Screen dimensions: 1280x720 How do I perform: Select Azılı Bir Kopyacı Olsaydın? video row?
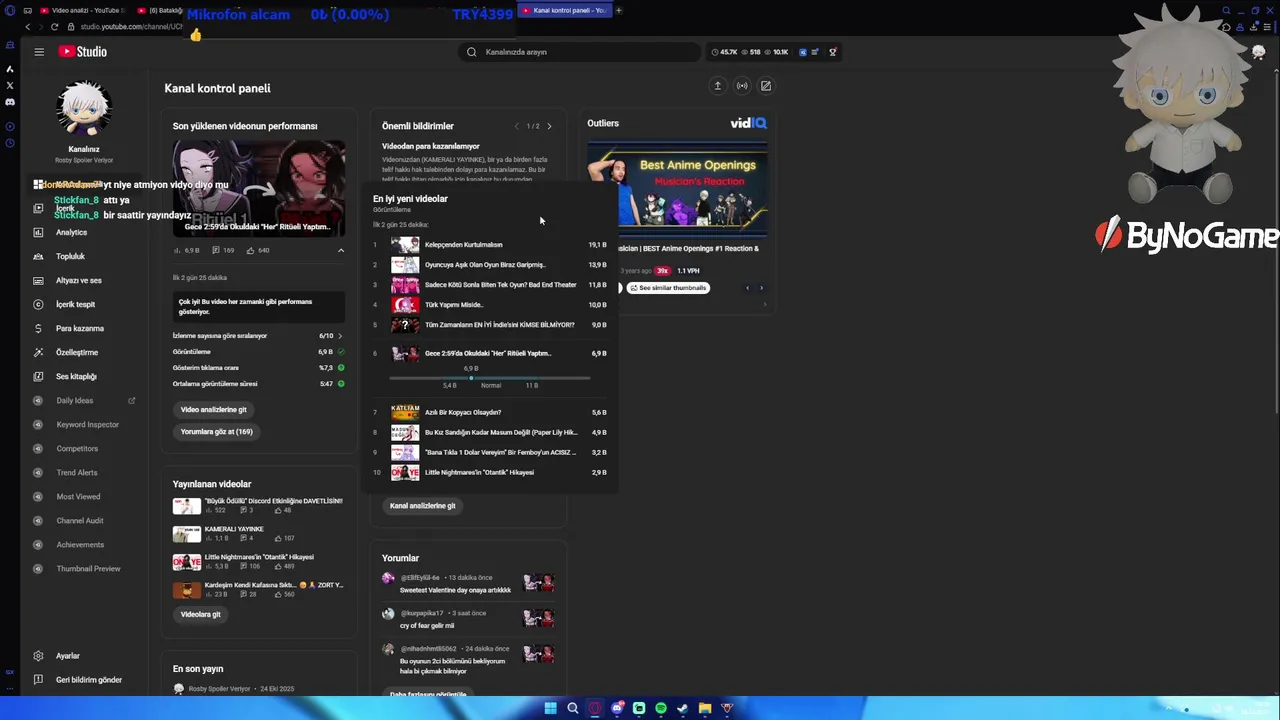(490, 412)
